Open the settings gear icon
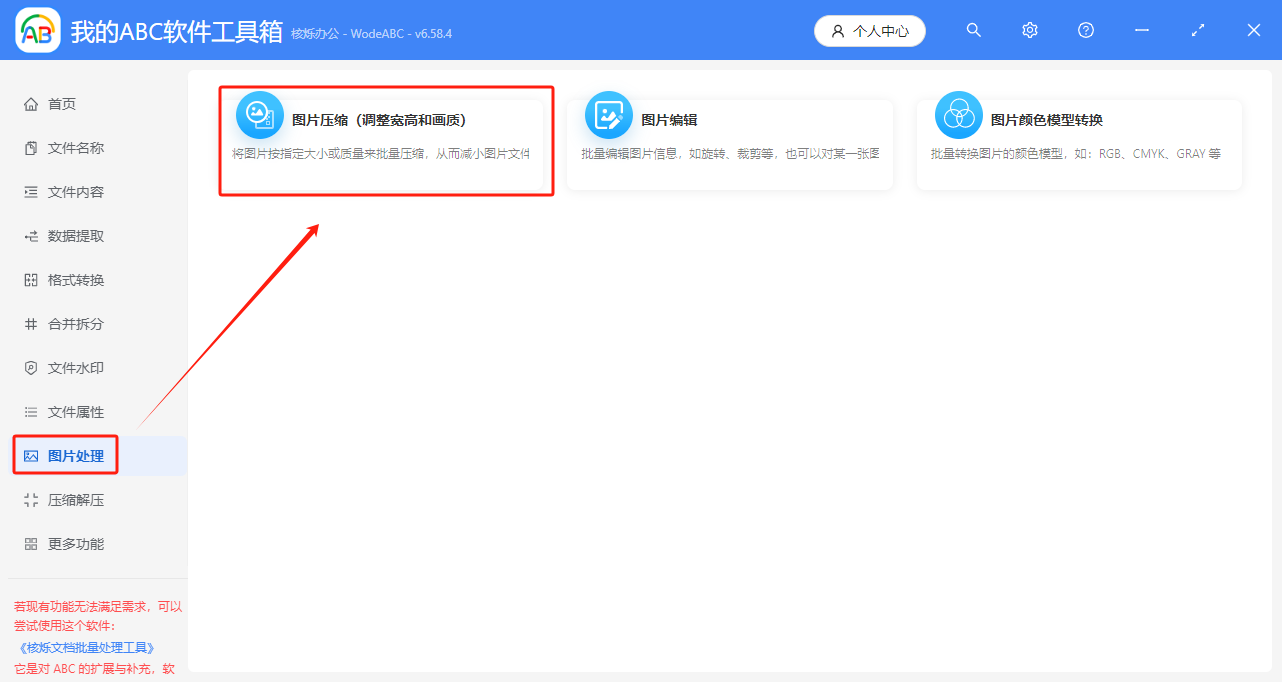 pos(1029,30)
